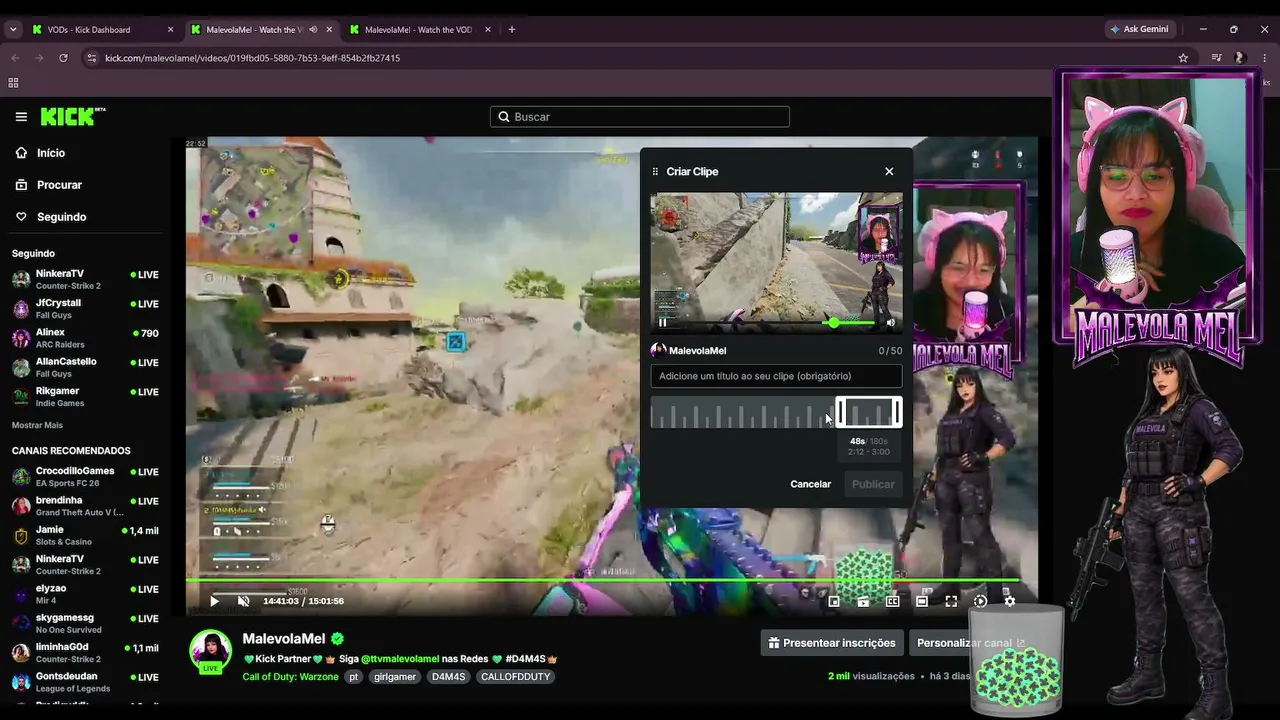Reload the current page
Image resolution: width=1280 pixels, height=720 pixels.
coord(63,58)
